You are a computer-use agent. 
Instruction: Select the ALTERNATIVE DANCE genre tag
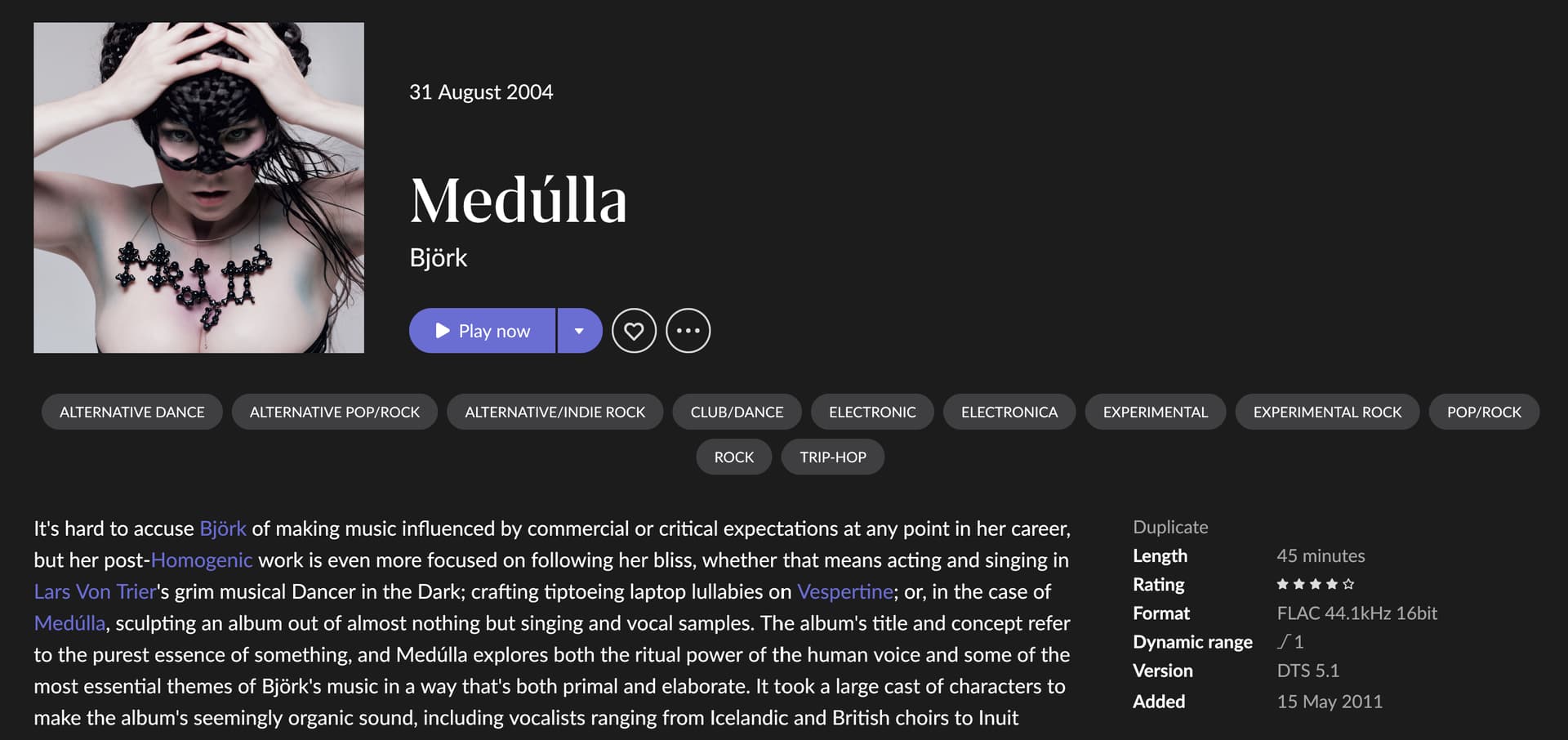[132, 412]
